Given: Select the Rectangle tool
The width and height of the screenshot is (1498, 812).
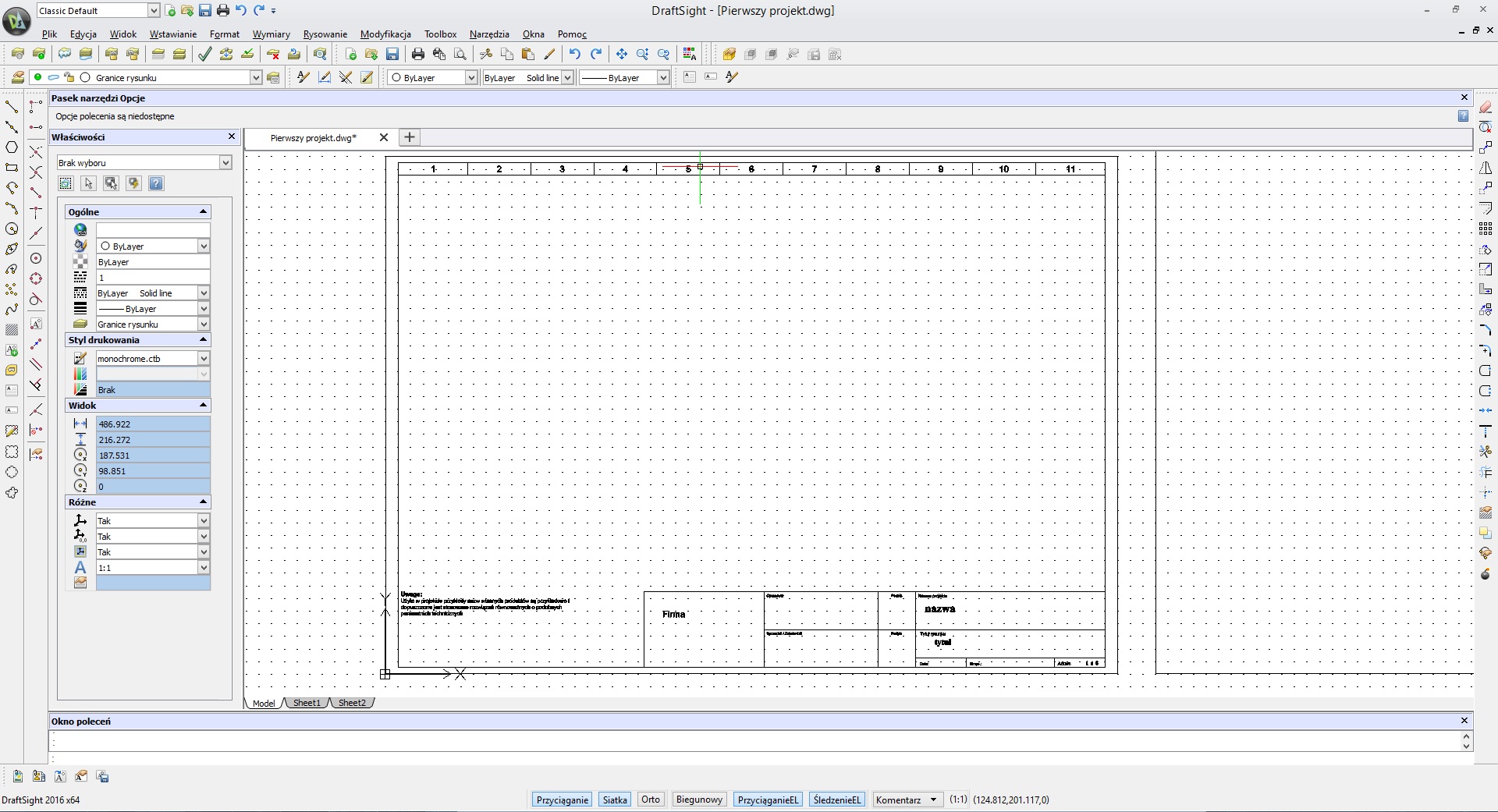Looking at the screenshot, I should (12, 167).
